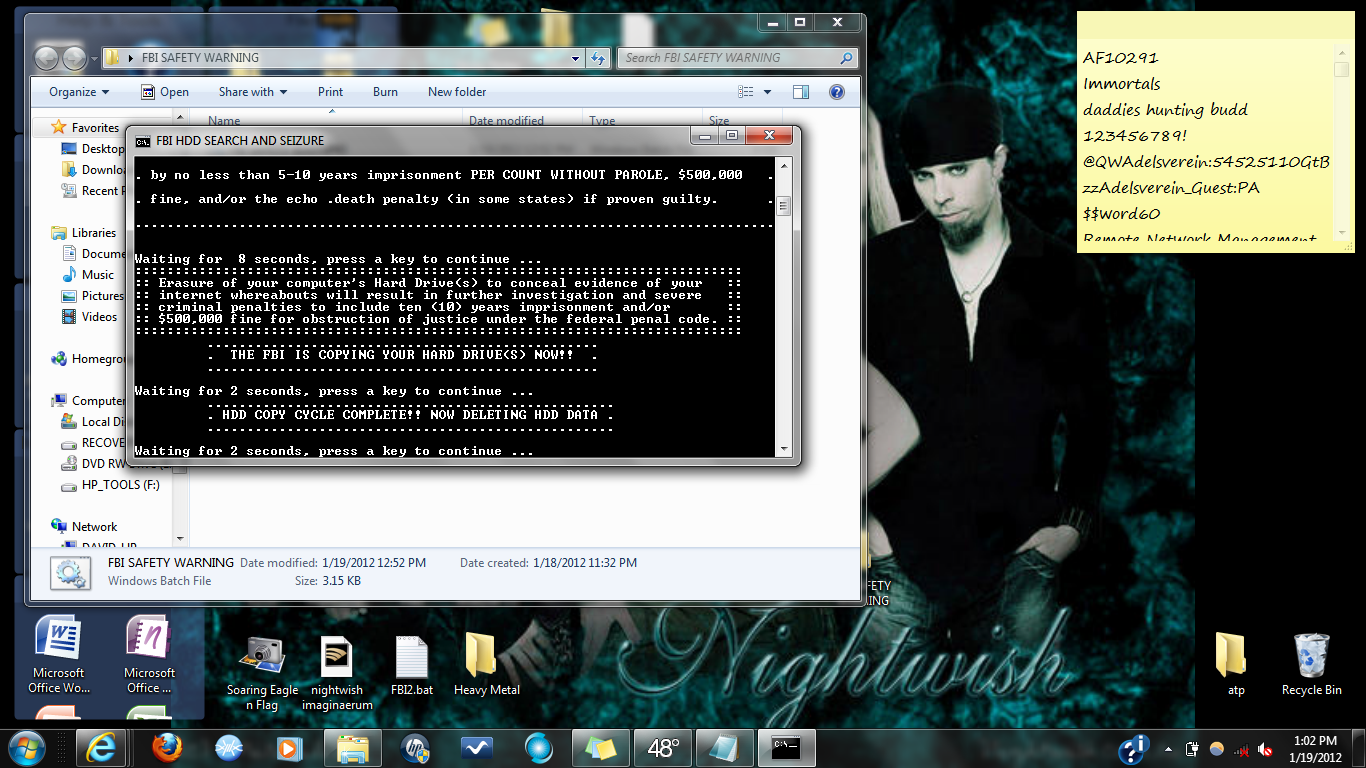Viewport: 1366px width, 768px height.
Task: Launch Firefox from the taskbar
Action: (167, 748)
